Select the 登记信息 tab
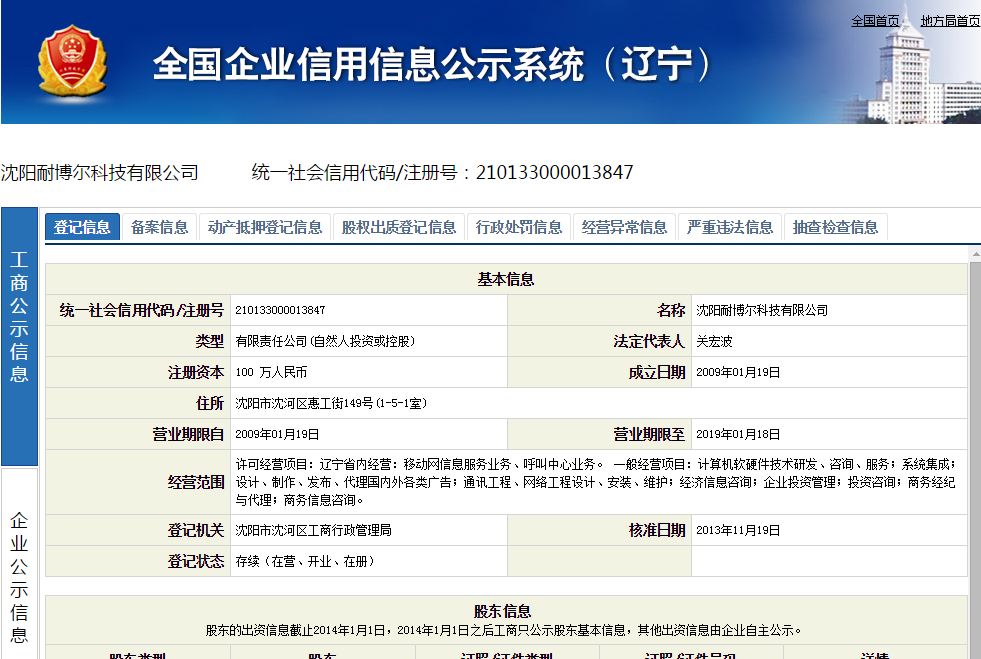The width and height of the screenshot is (981, 659). click(82, 227)
